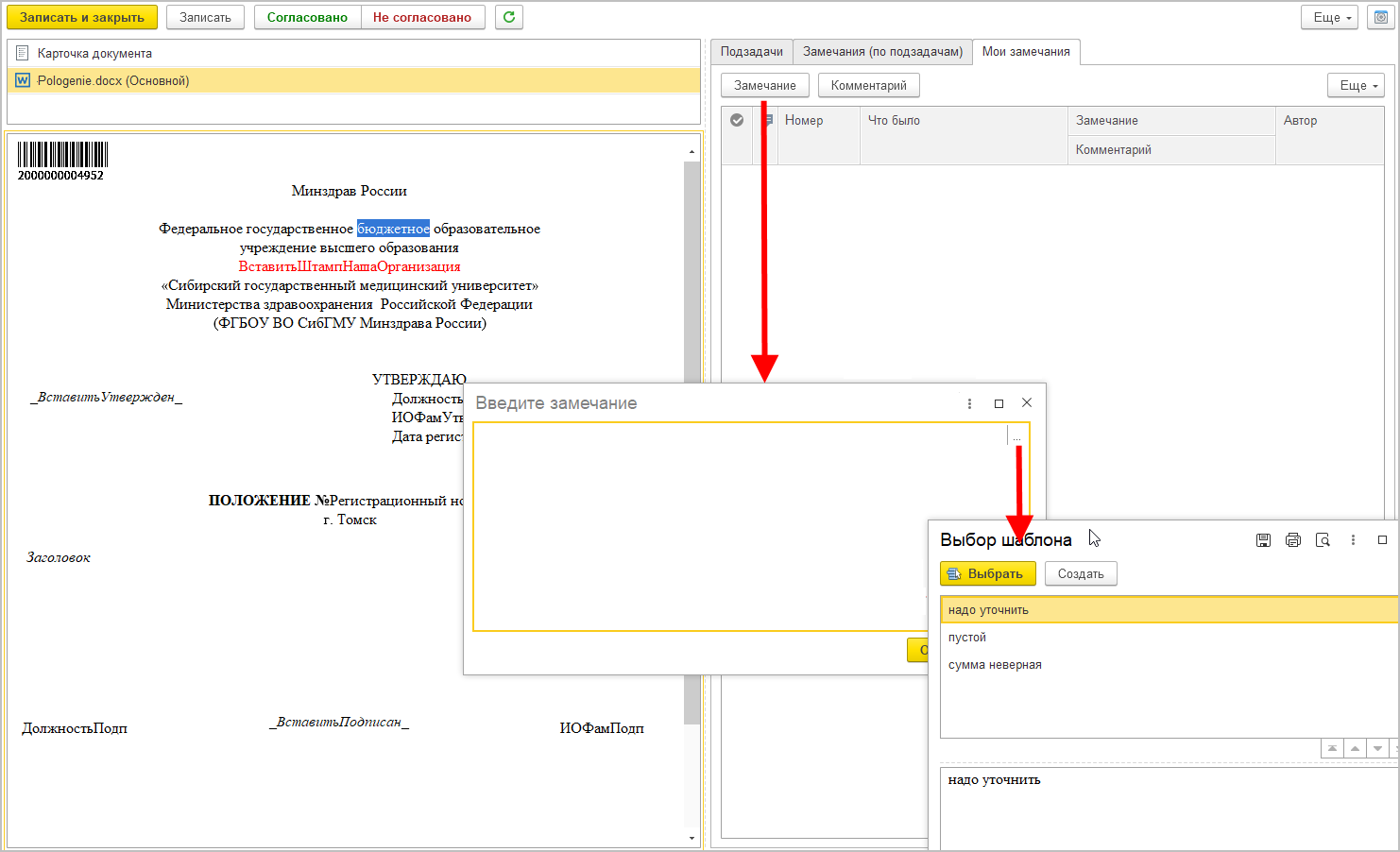This screenshot has width=1400, height=852.
Task: Open the top-right Еще dropdown
Action: [1329, 17]
